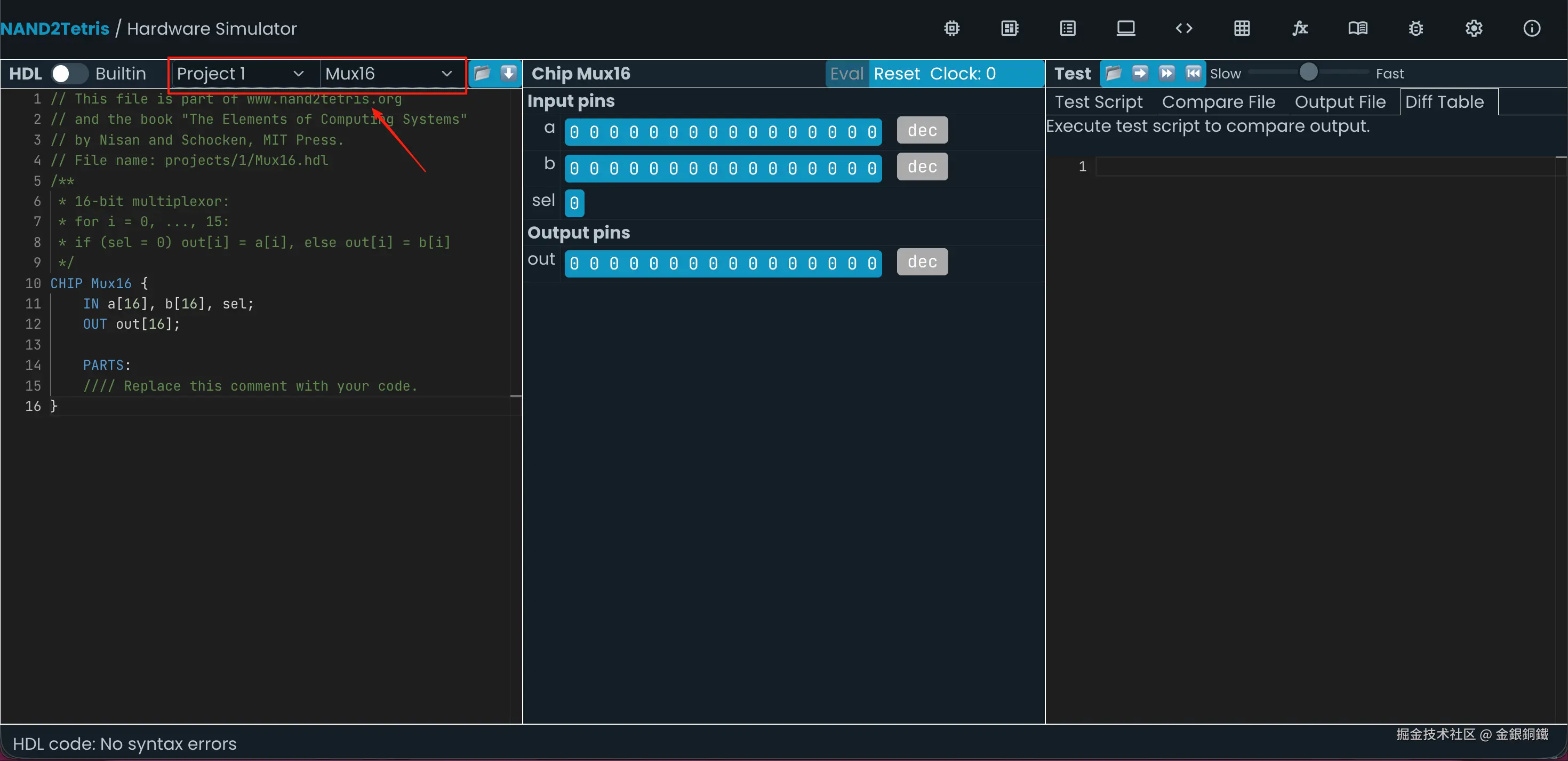Screen dimensions: 1568x761
Task: Switch to the Output File tab
Action: tap(1340, 102)
